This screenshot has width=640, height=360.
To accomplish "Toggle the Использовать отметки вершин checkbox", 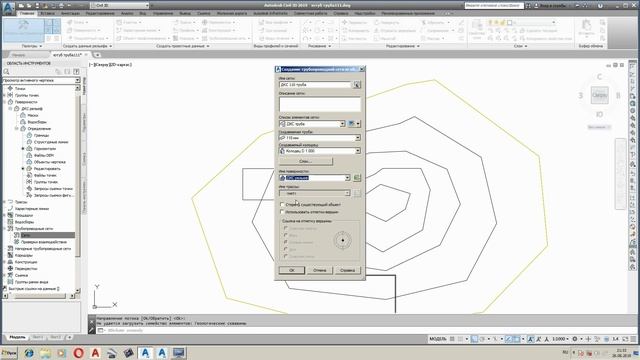I will pos(282,212).
